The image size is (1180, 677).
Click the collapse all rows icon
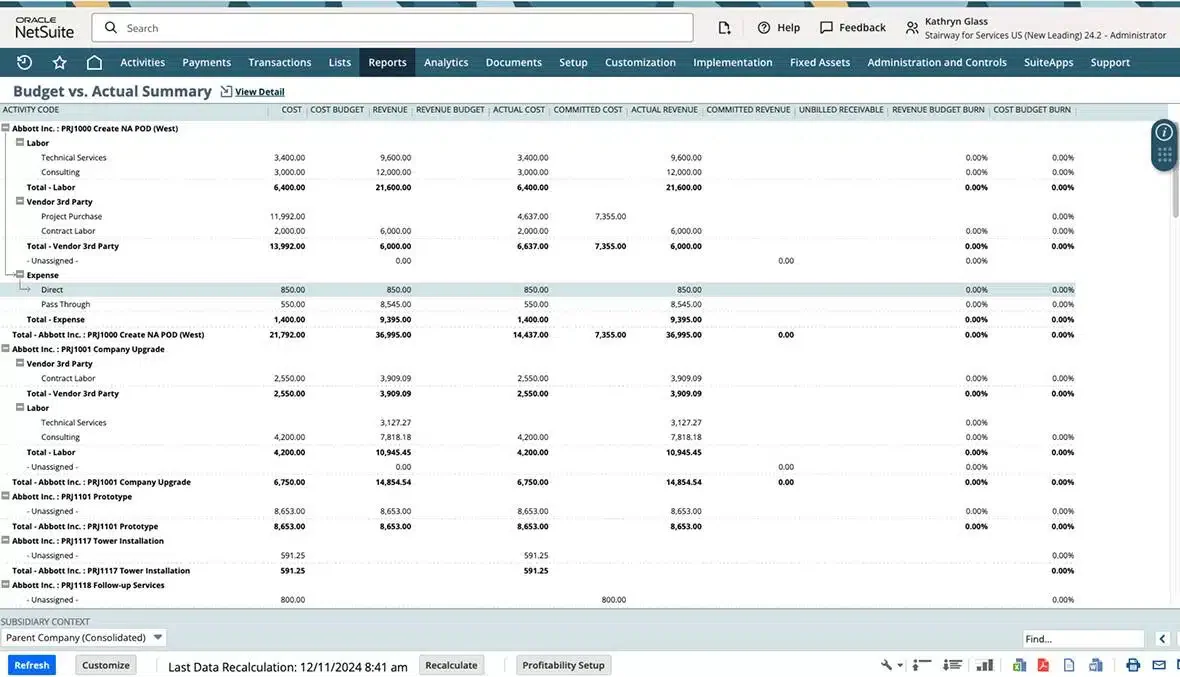[x=922, y=665]
